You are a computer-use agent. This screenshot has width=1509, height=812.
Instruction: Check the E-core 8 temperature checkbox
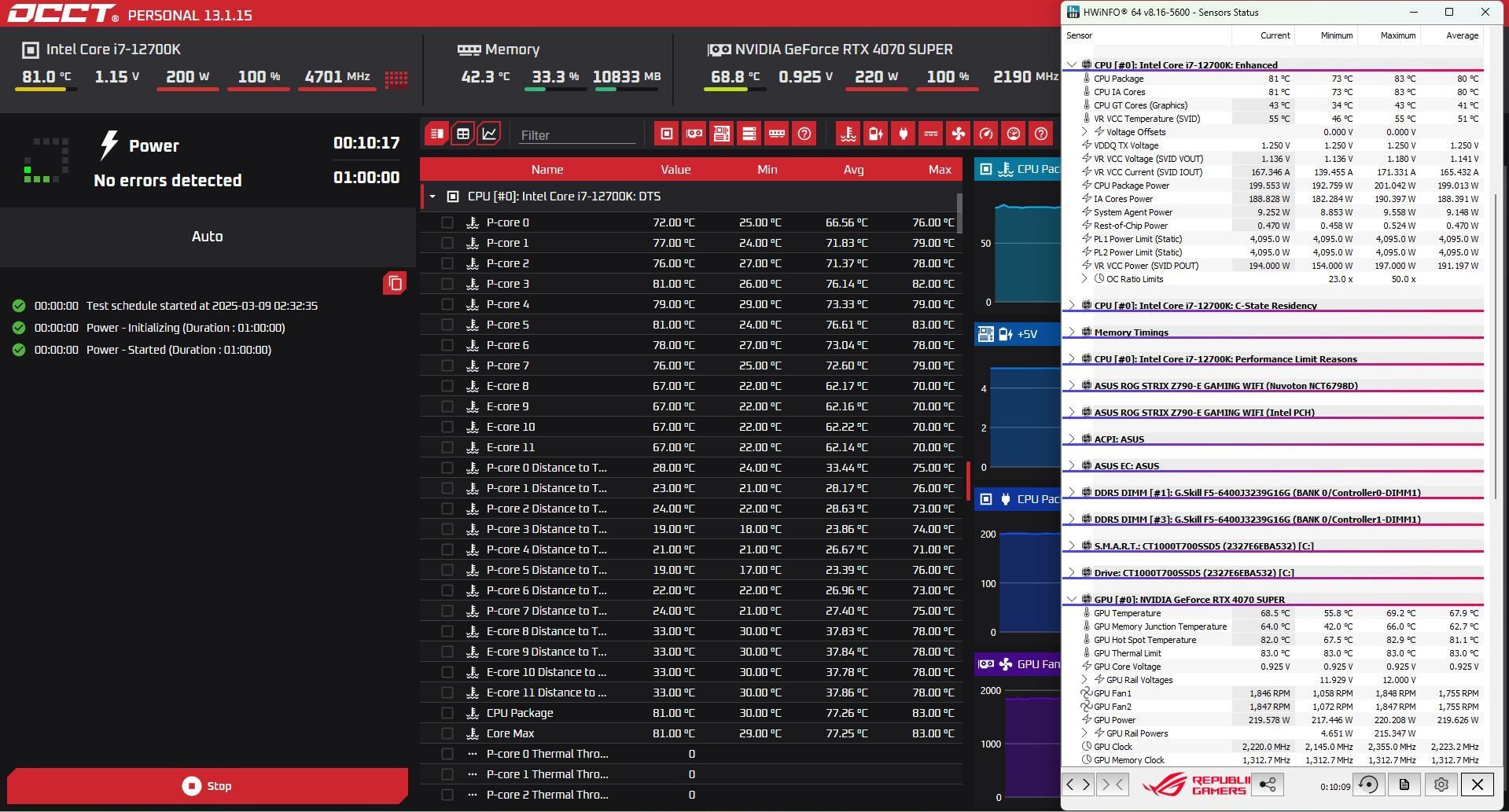[447, 386]
